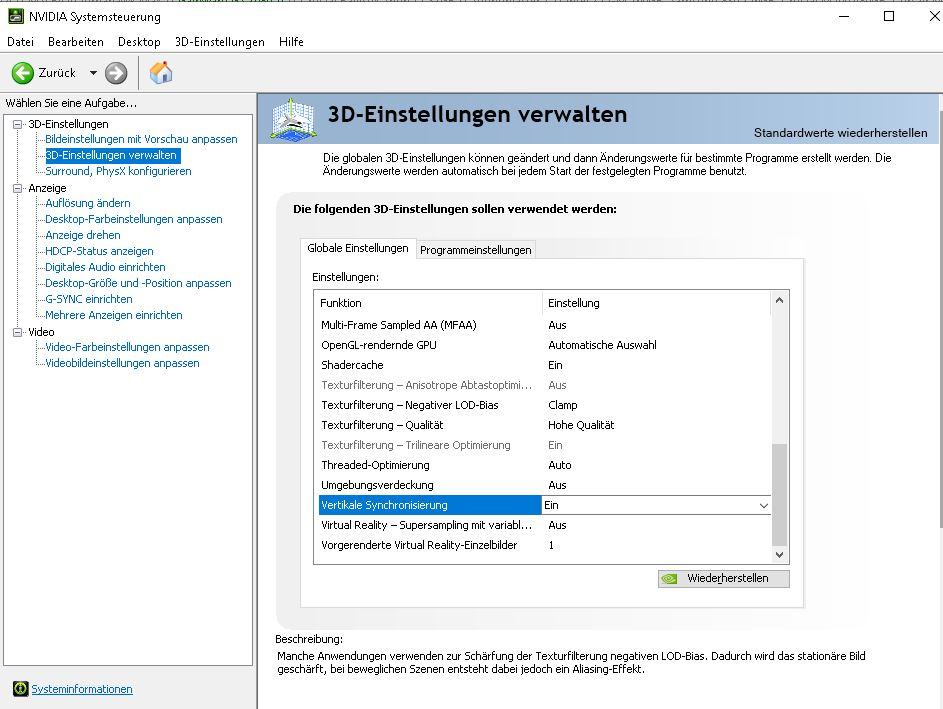The image size is (943, 709).
Task: Open Desktop-Farbeinstellungen anpassen
Action: click(x=134, y=219)
